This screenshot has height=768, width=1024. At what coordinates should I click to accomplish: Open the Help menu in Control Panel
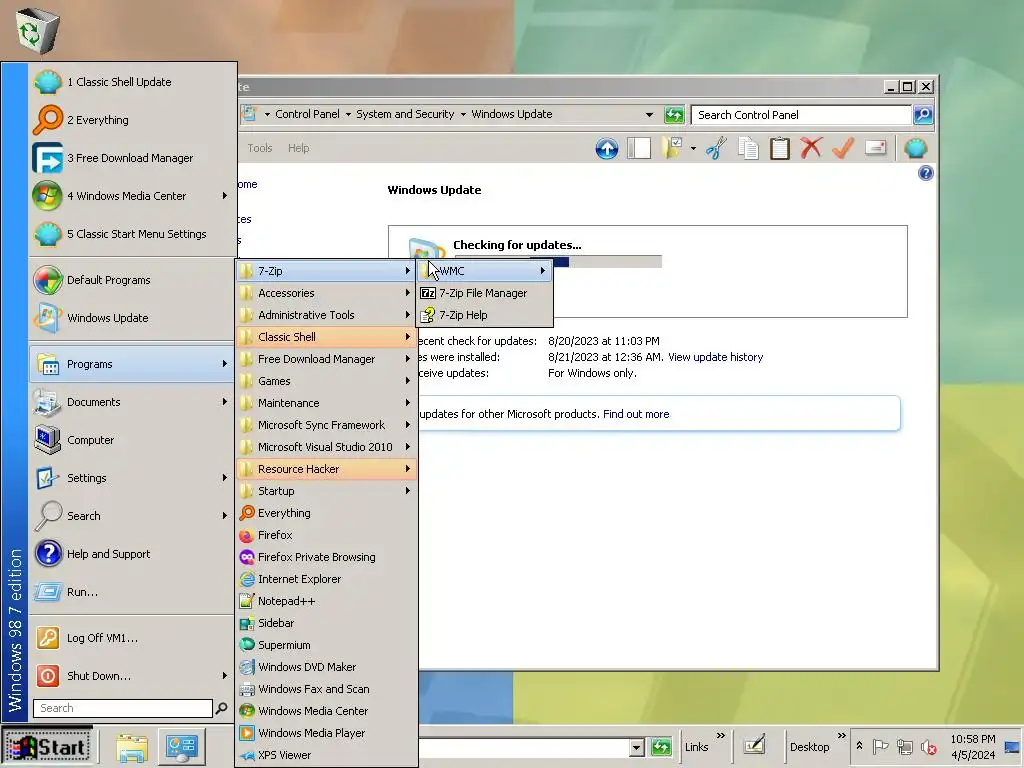298,148
